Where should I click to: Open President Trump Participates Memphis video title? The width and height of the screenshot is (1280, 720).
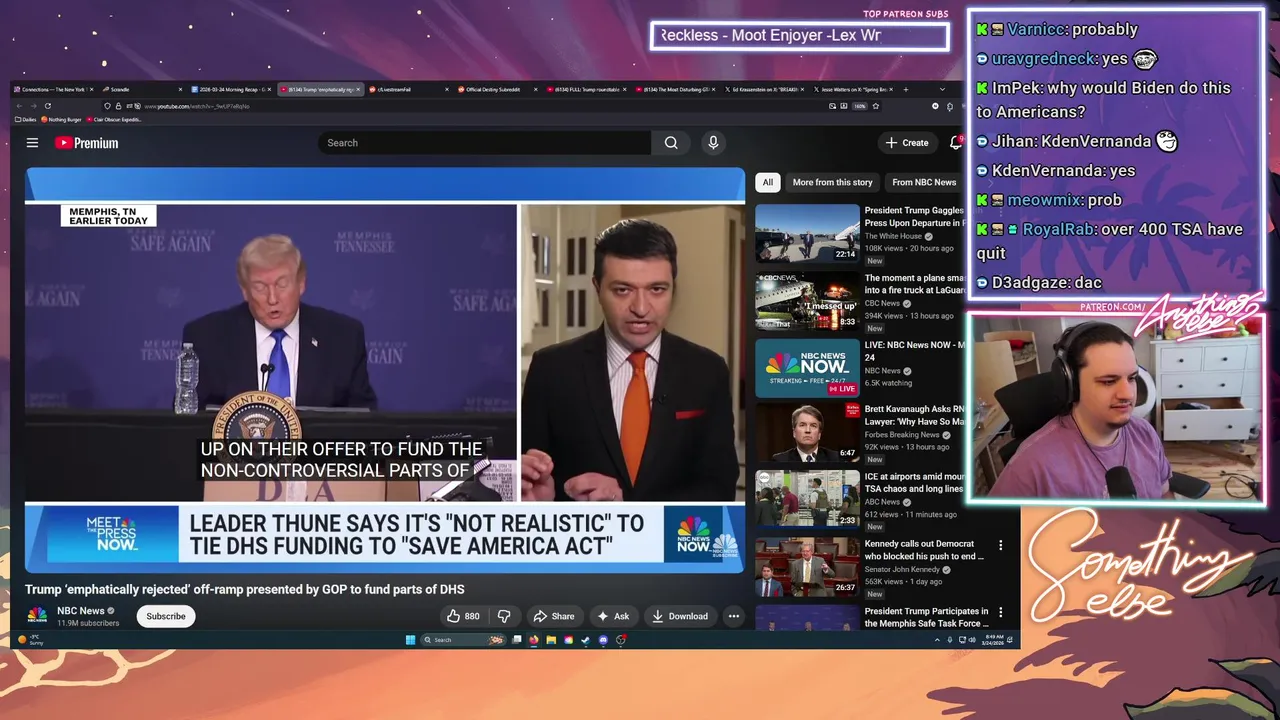[927, 617]
